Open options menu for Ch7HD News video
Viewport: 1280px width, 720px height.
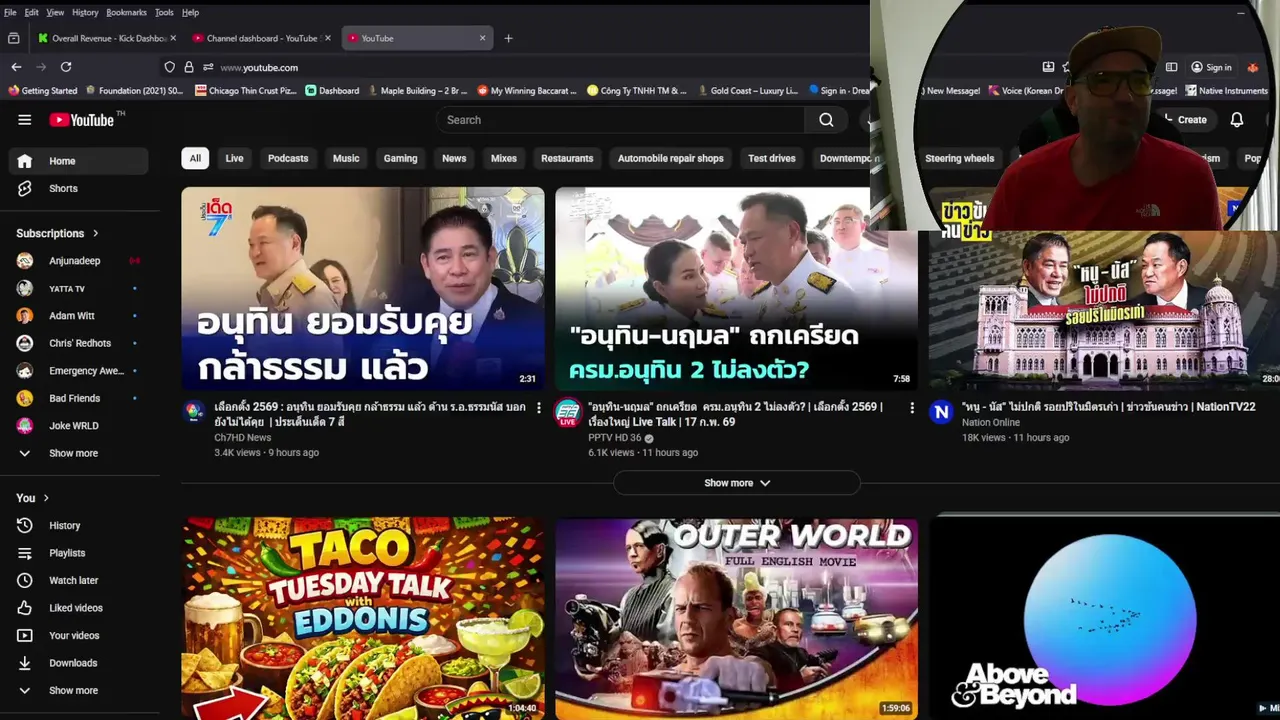pyautogui.click(x=539, y=408)
